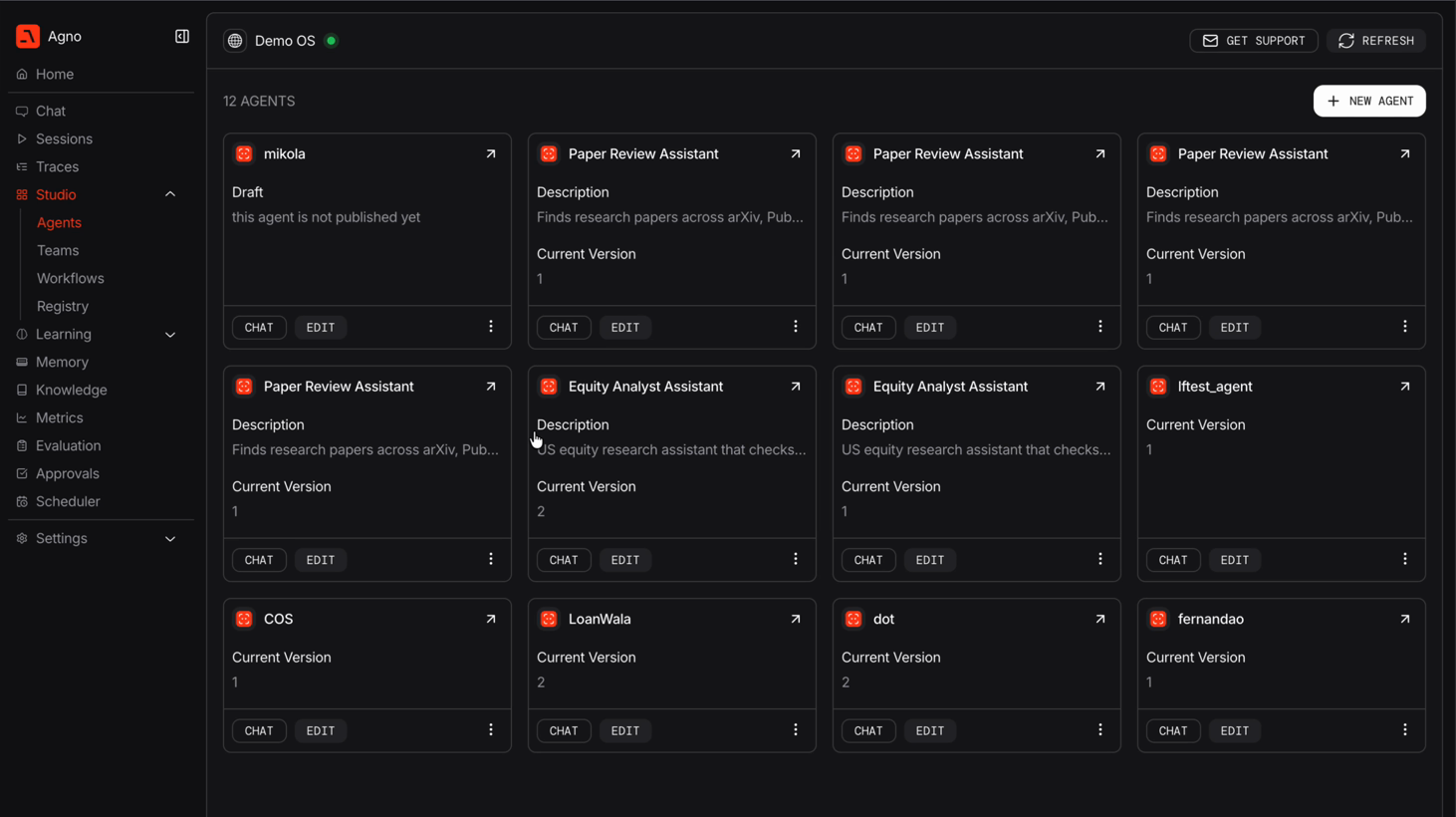Select Teams under Studio

tap(58, 251)
